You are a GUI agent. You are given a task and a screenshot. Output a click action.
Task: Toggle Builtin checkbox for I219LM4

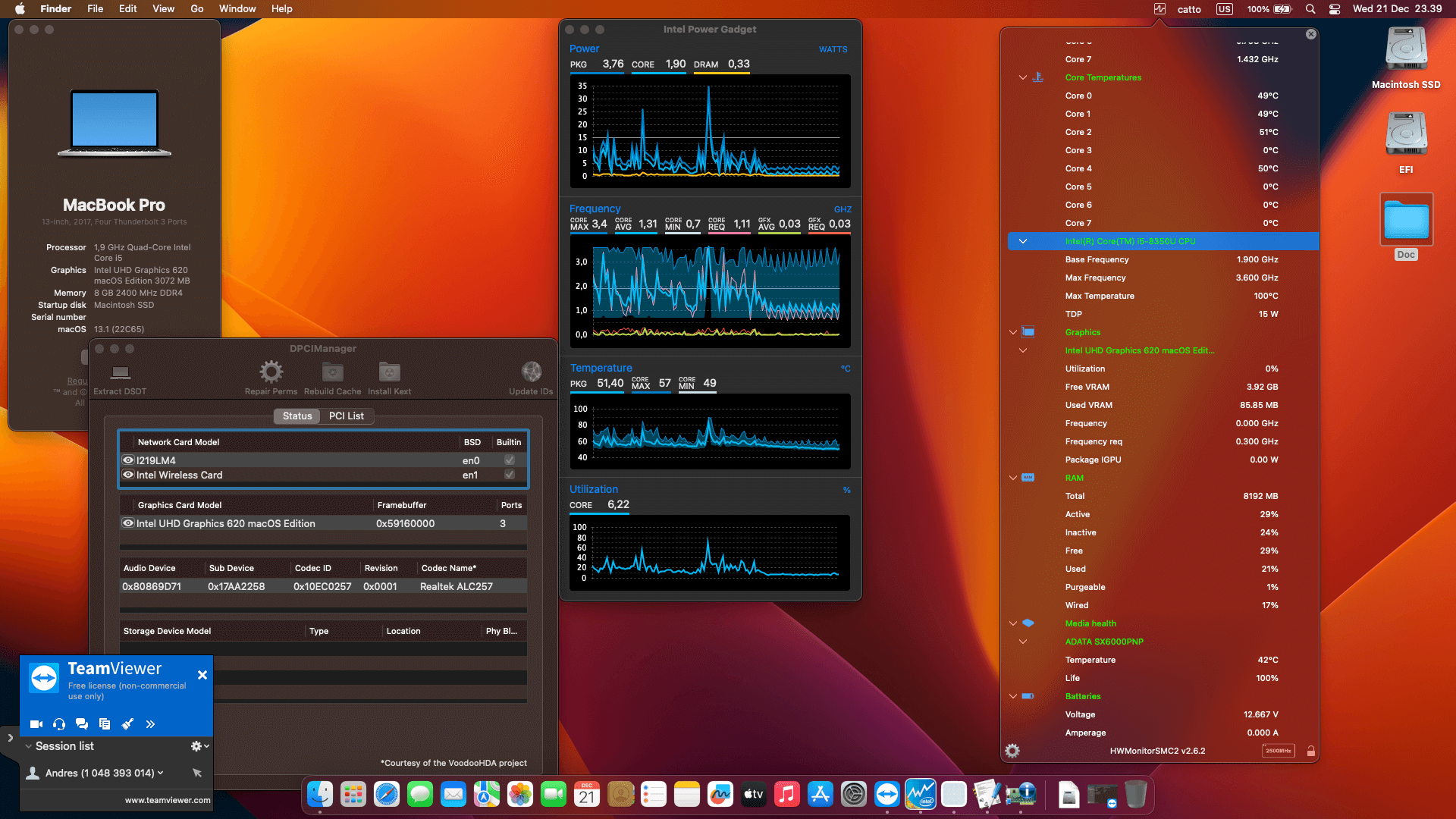click(510, 460)
